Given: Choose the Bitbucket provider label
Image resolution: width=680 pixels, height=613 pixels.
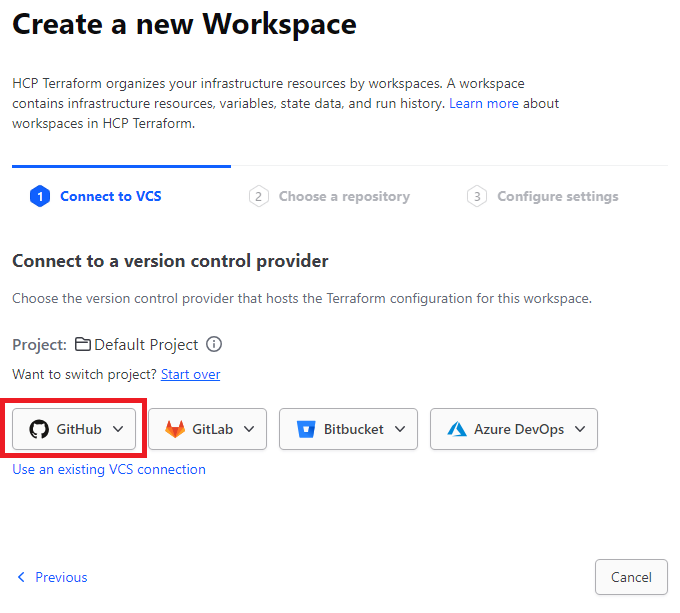Looking at the screenshot, I should [x=353, y=429].
